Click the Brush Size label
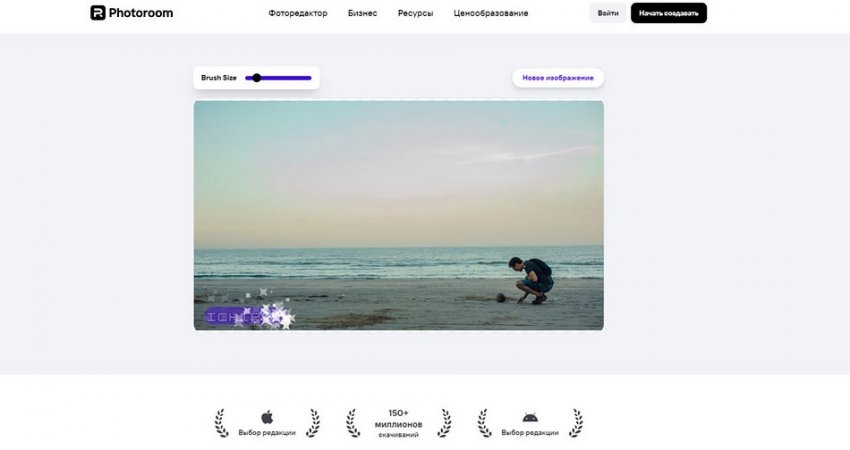Viewport: 850px width, 450px height. 218,77
